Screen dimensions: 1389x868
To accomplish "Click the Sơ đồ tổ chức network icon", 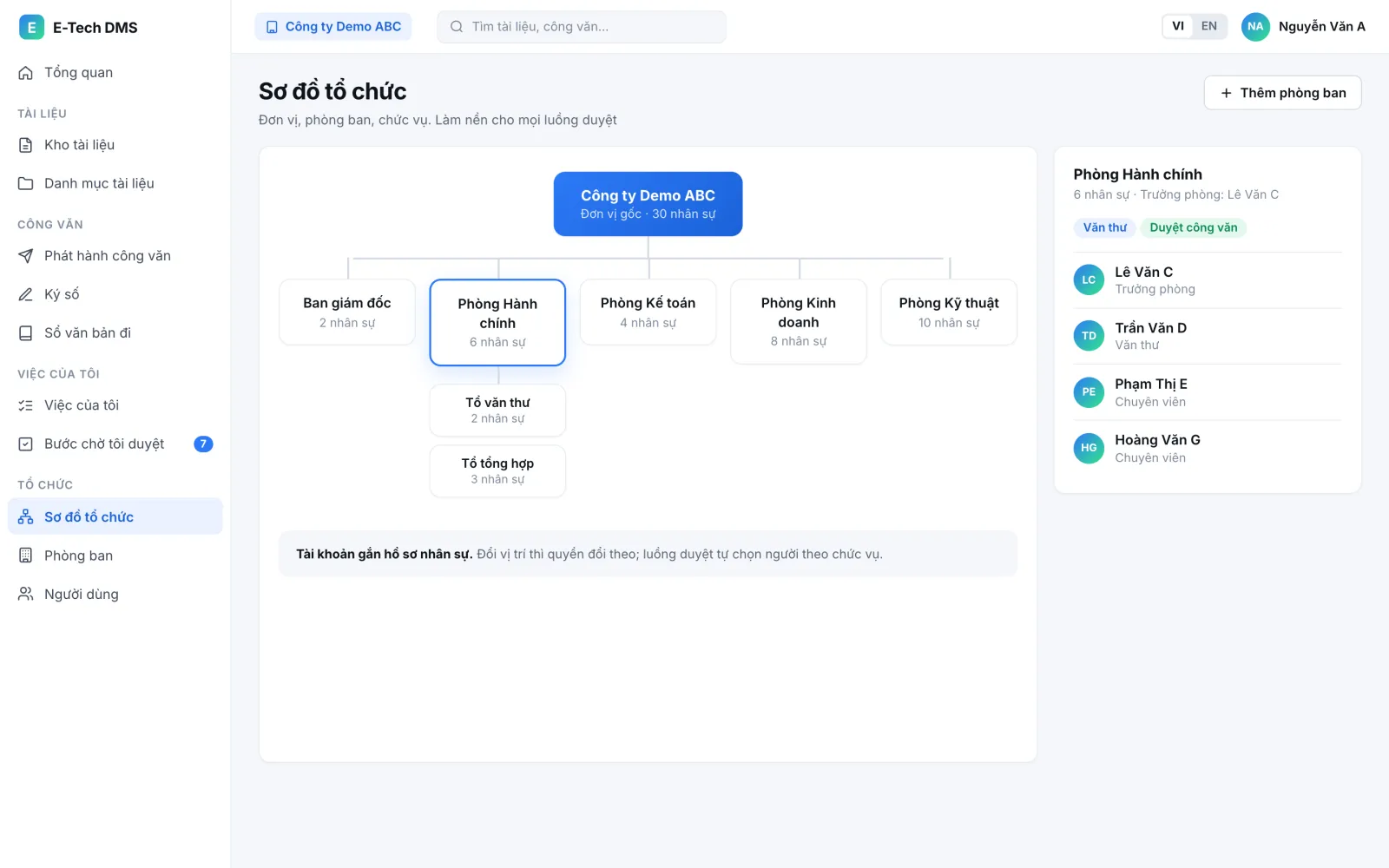I will [x=26, y=516].
